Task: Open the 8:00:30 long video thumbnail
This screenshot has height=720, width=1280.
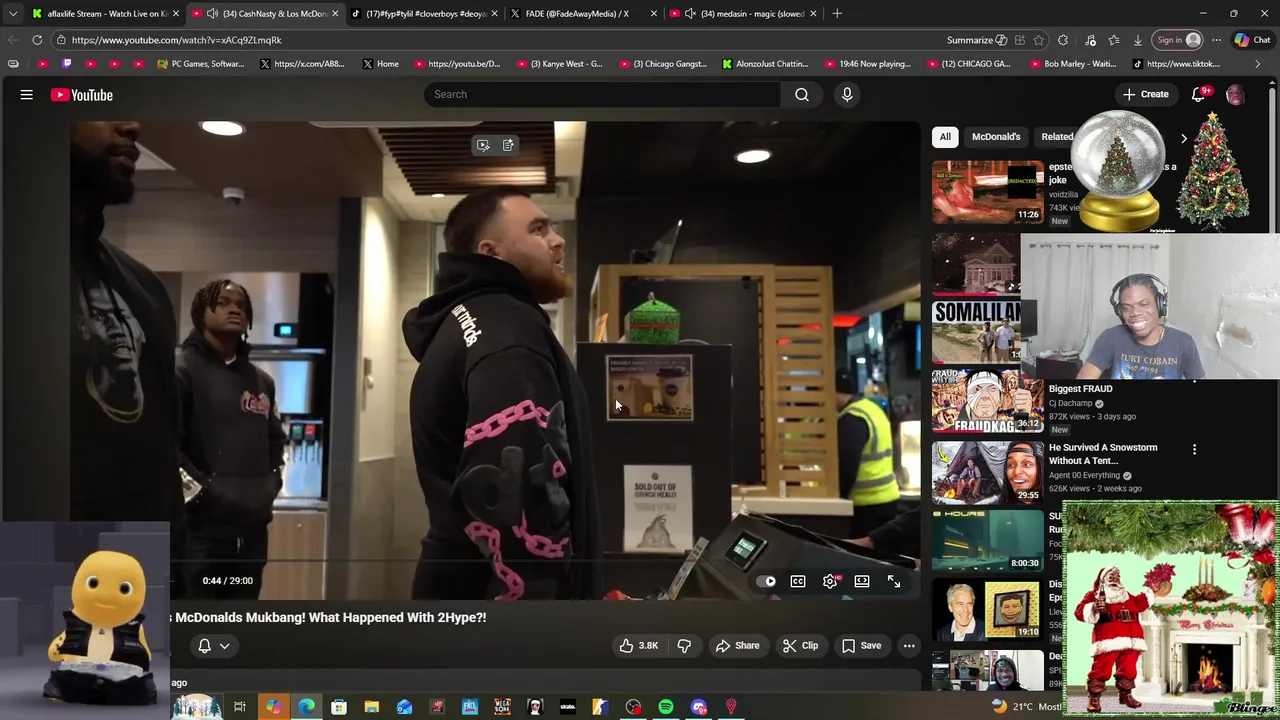Action: coord(988,540)
